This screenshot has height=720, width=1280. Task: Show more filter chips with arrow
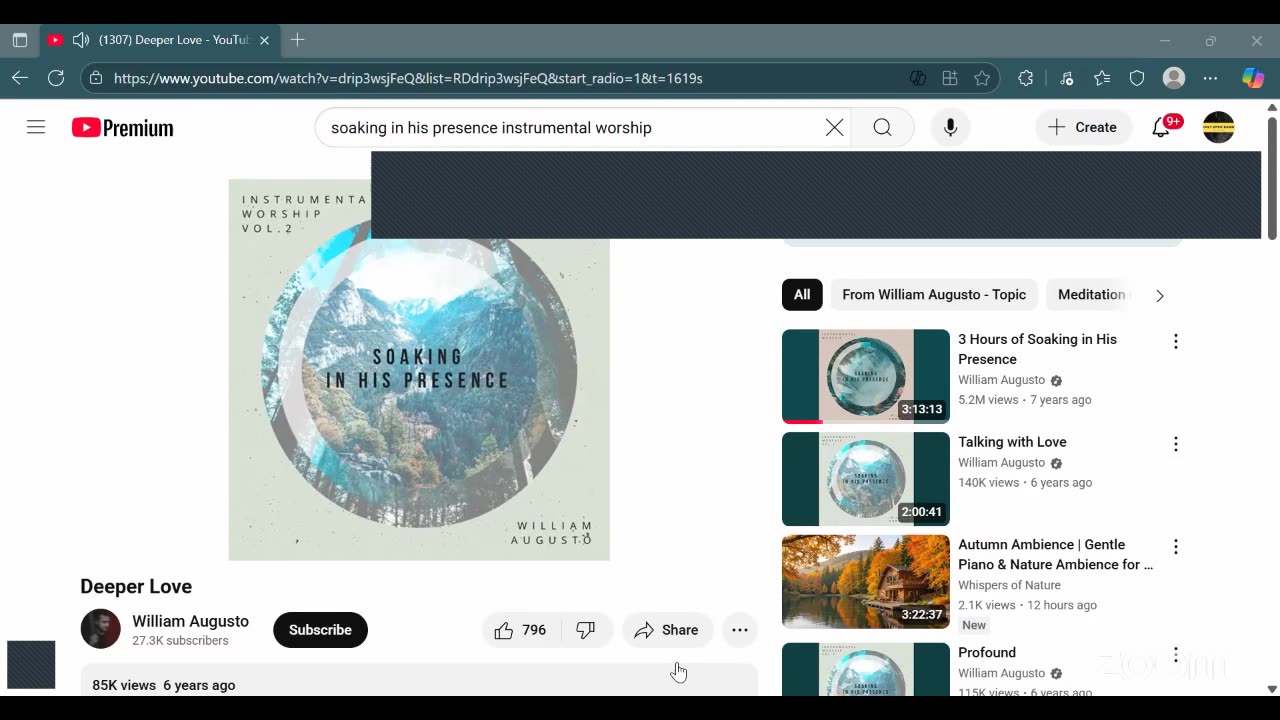click(x=1159, y=295)
